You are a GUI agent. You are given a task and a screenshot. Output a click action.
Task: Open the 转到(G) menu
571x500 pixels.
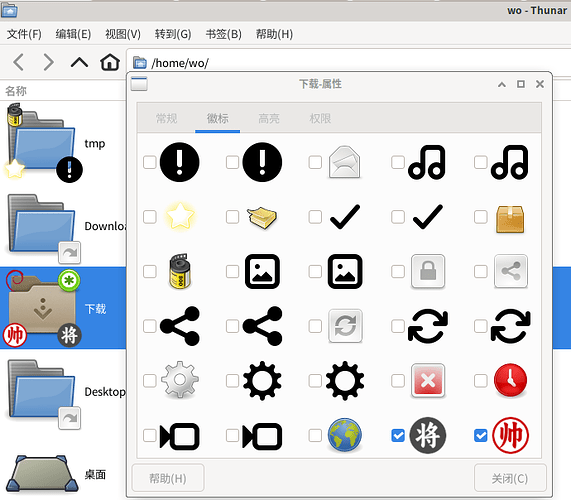click(x=173, y=34)
